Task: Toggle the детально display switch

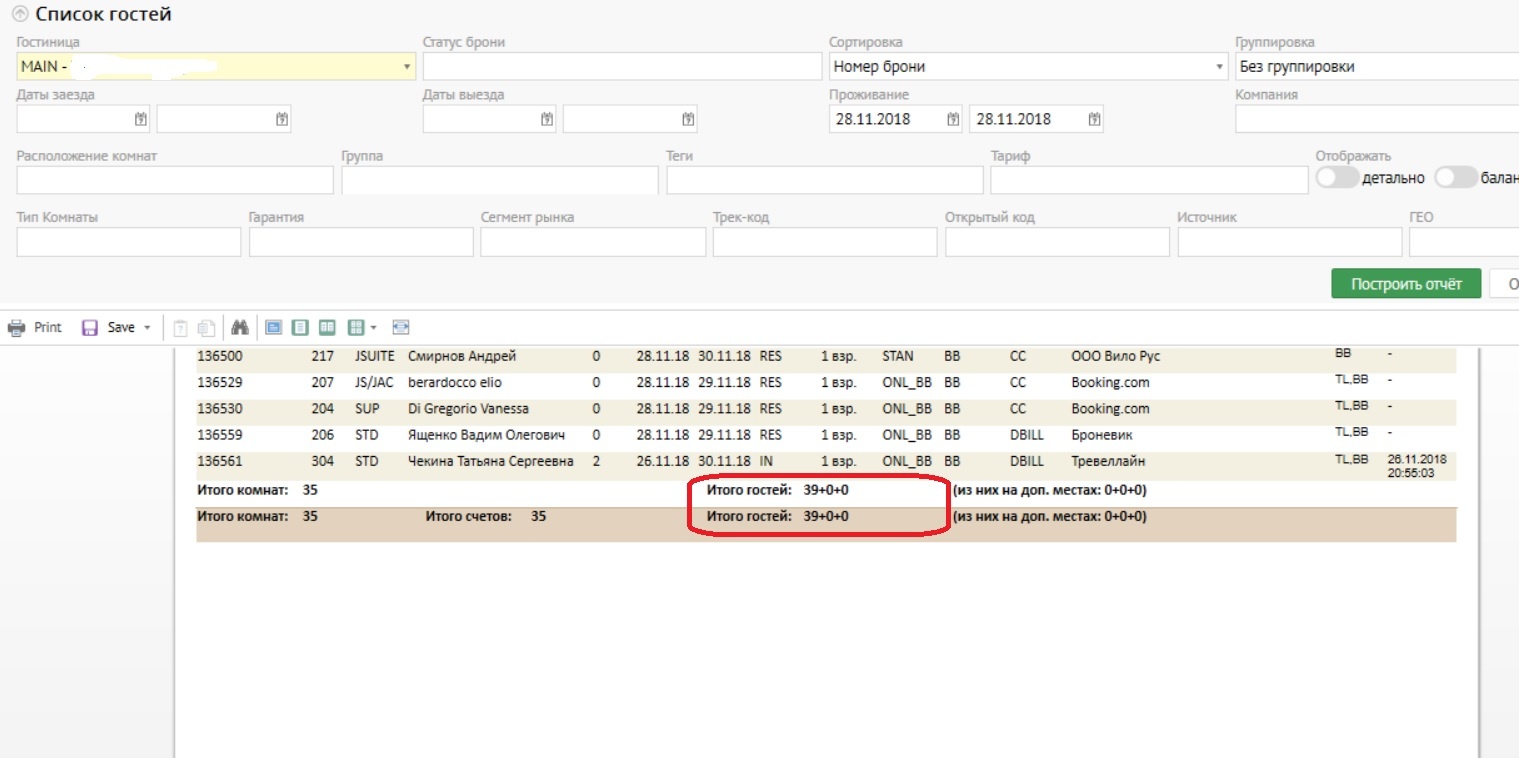Action: [1338, 177]
